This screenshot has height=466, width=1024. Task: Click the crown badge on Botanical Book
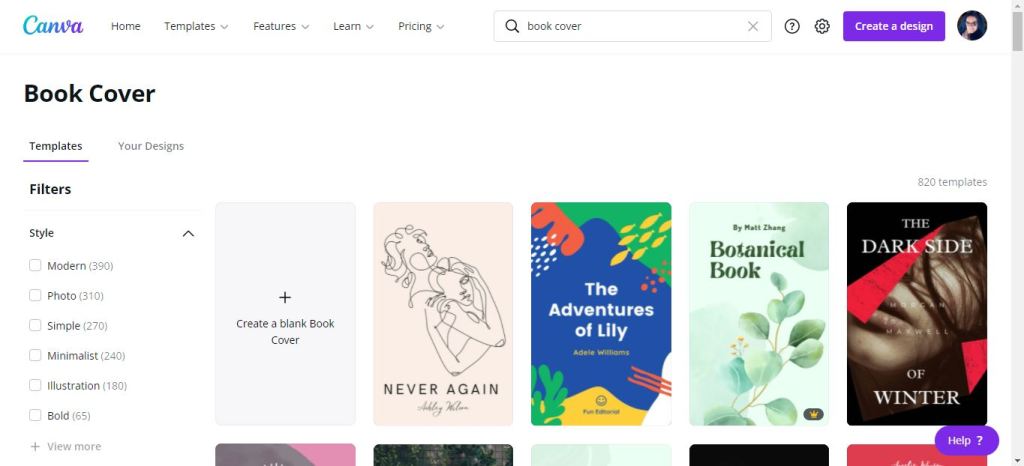coord(813,413)
